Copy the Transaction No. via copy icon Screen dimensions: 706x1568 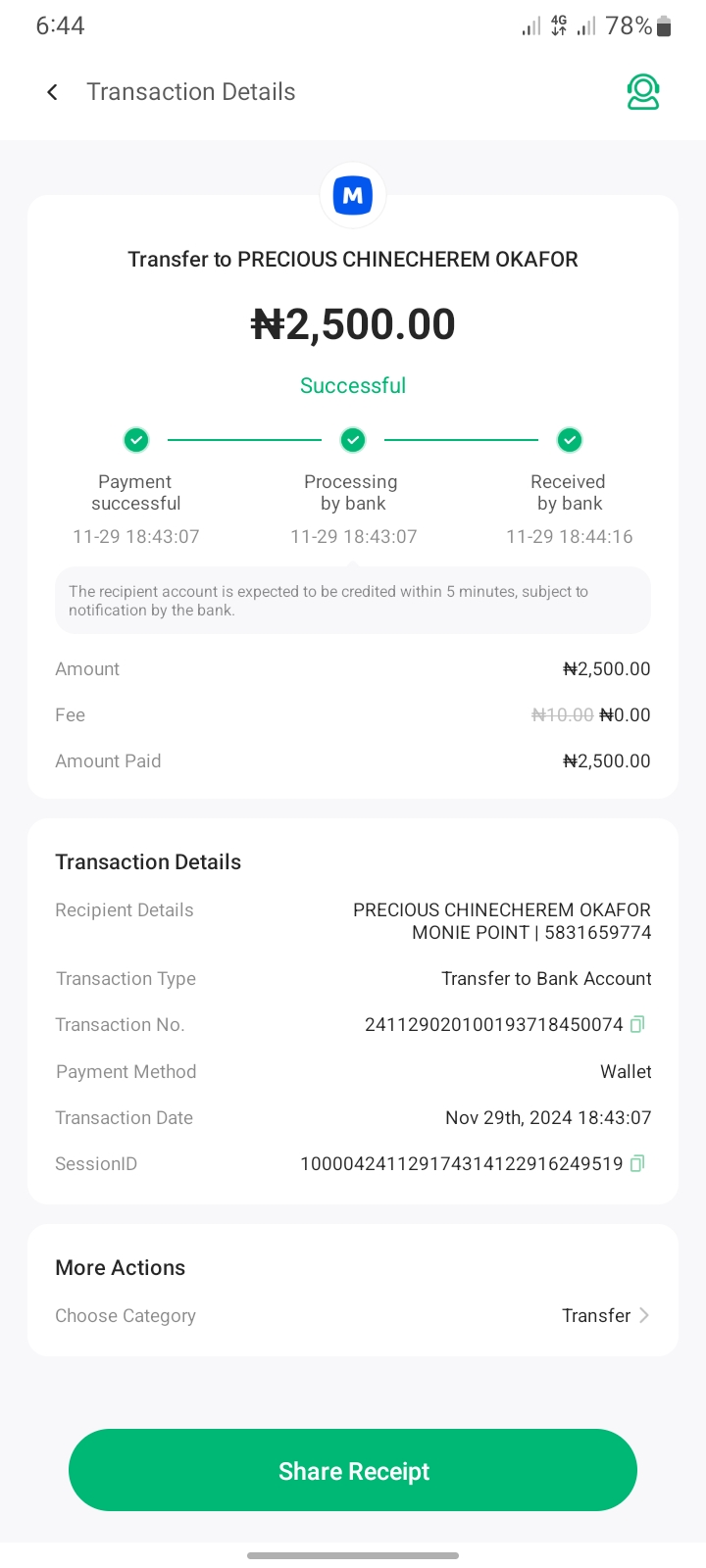tap(637, 1024)
